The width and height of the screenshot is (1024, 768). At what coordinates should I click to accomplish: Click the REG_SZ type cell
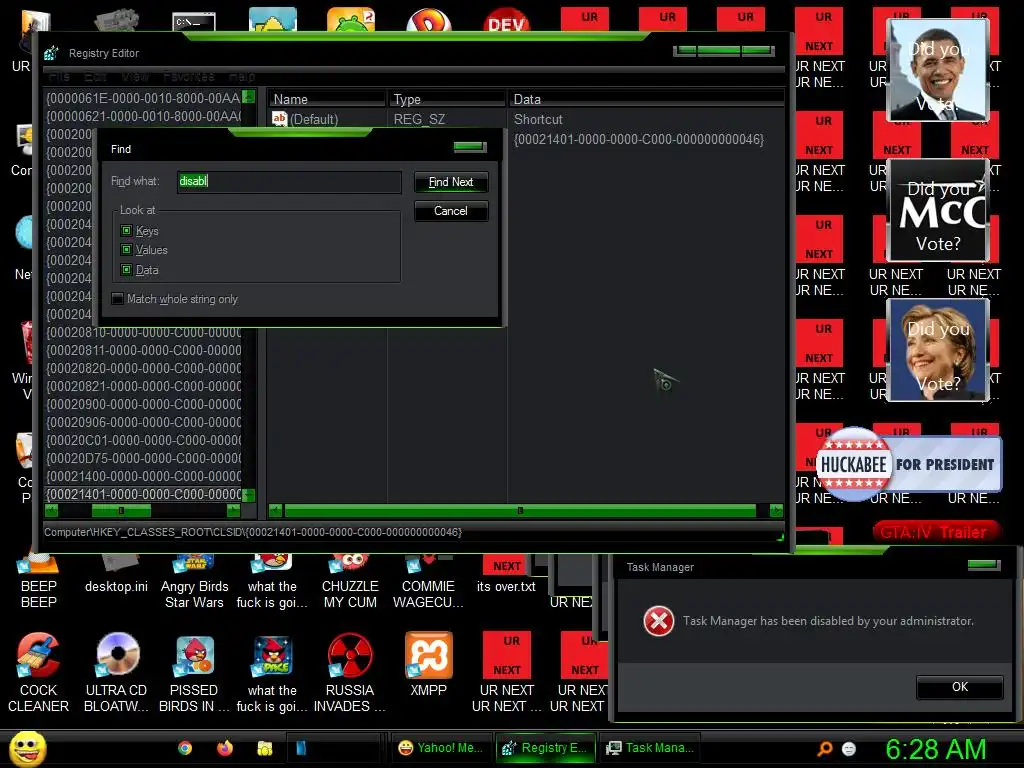pos(419,119)
